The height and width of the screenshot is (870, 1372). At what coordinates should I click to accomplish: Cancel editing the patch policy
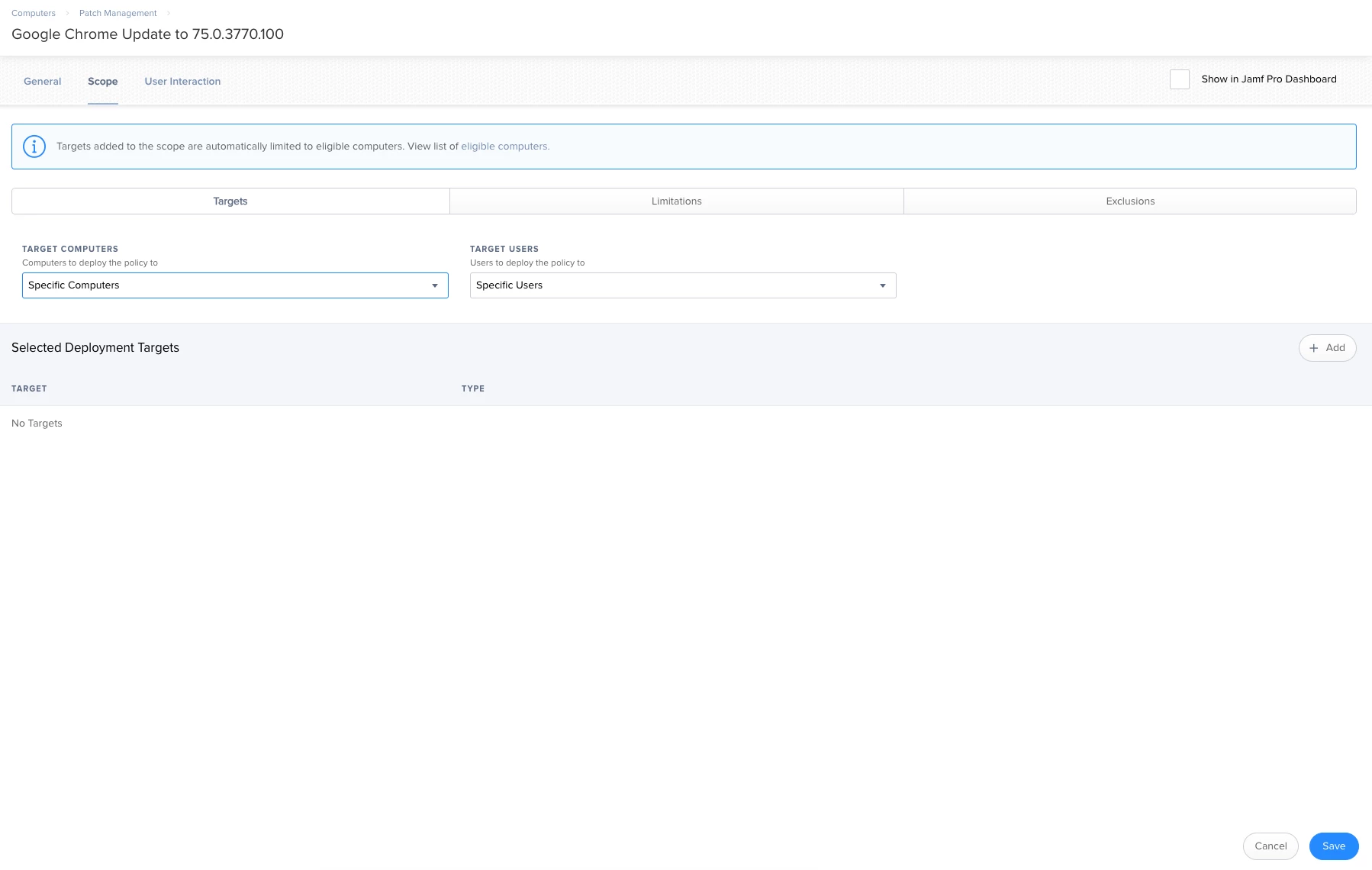click(x=1271, y=846)
